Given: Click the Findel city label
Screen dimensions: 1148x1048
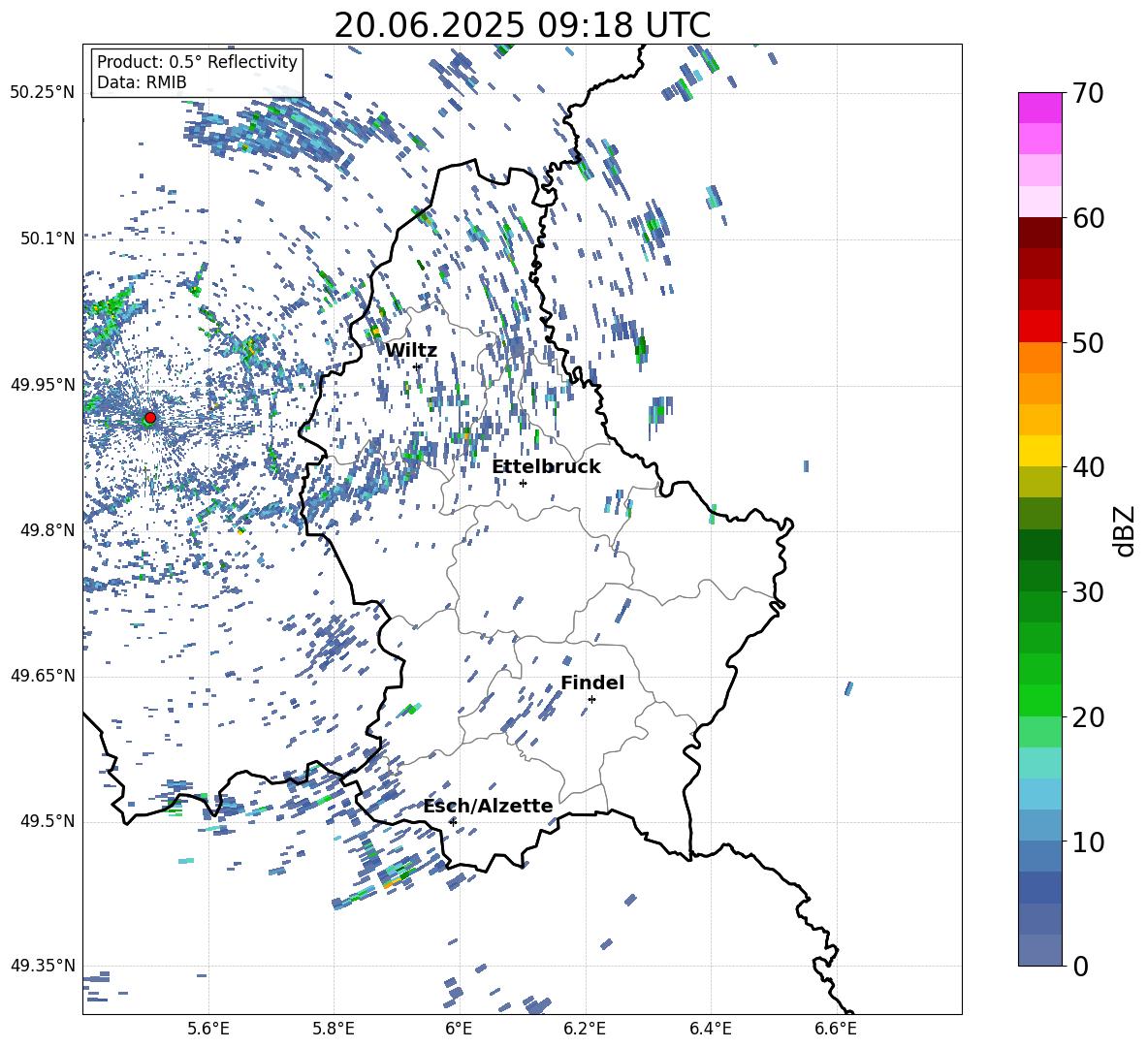Looking at the screenshot, I should click(x=592, y=683).
